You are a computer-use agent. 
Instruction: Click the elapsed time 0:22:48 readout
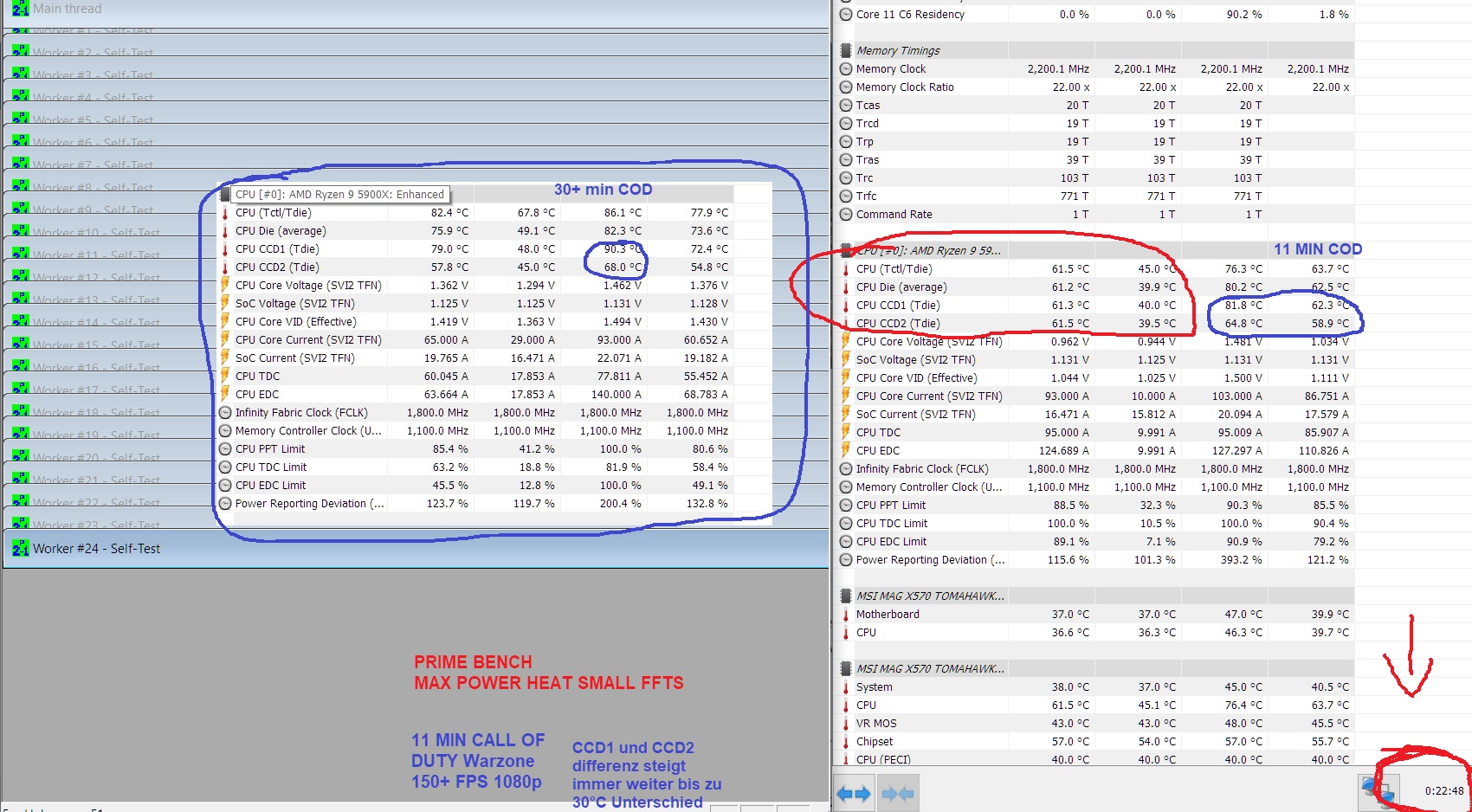coord(1444,790)
